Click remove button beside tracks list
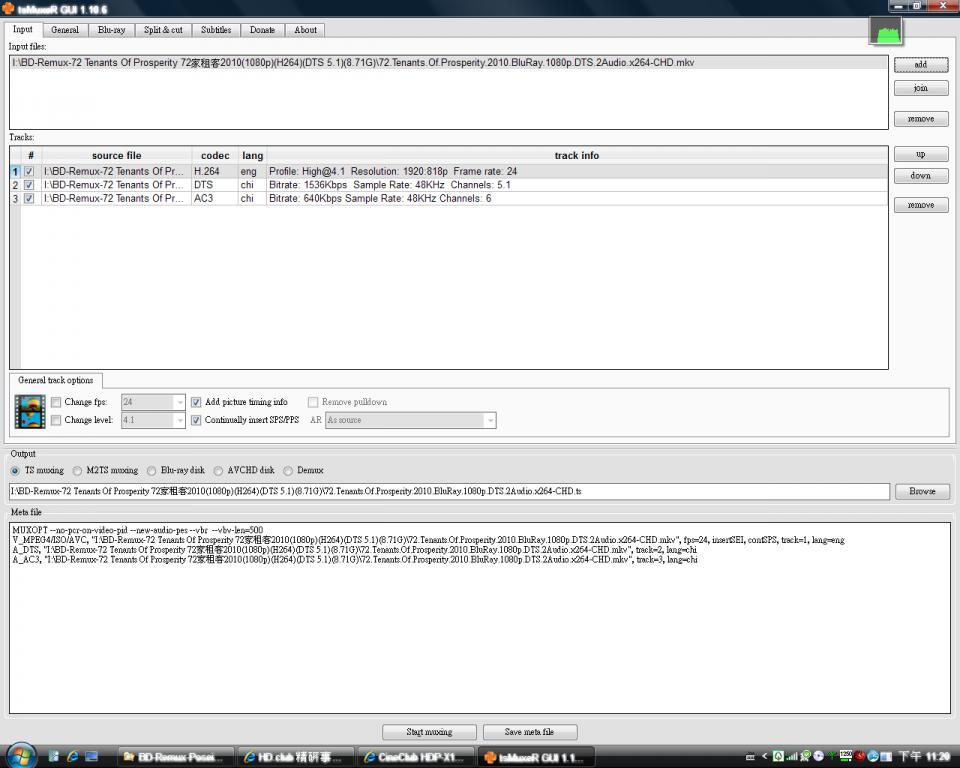960x768 pixels. (921, 205)
